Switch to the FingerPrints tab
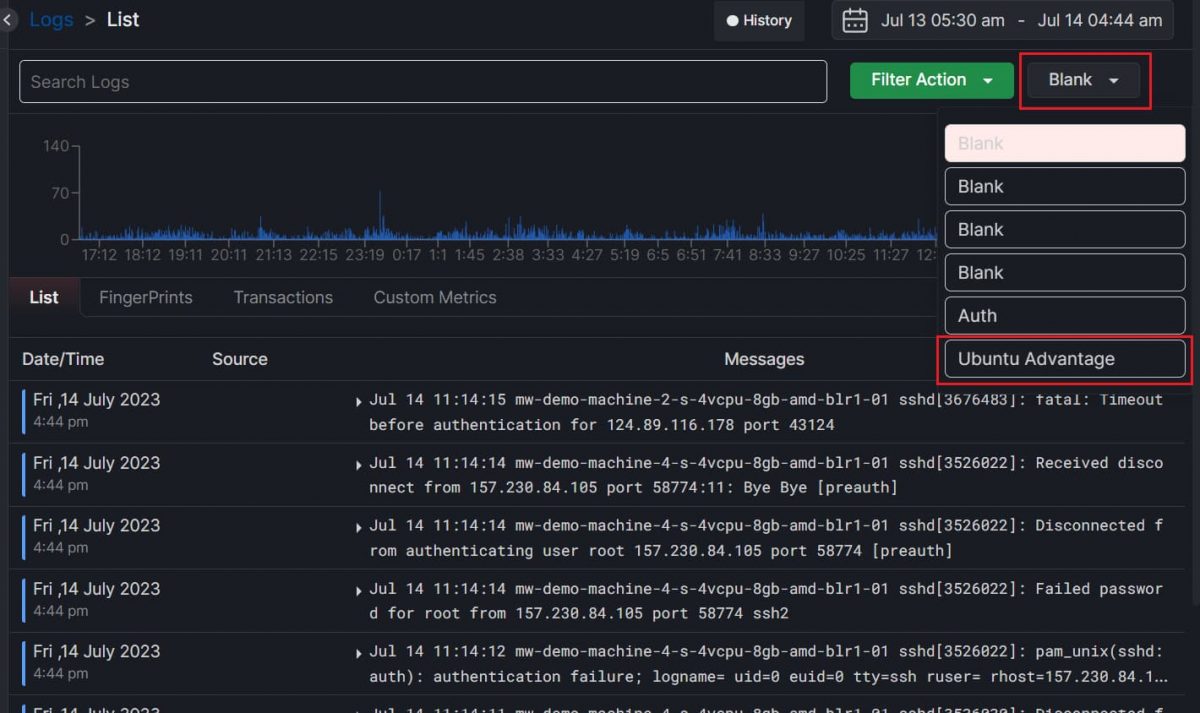This screenshot has height=713, width=1200. (145, 297)
